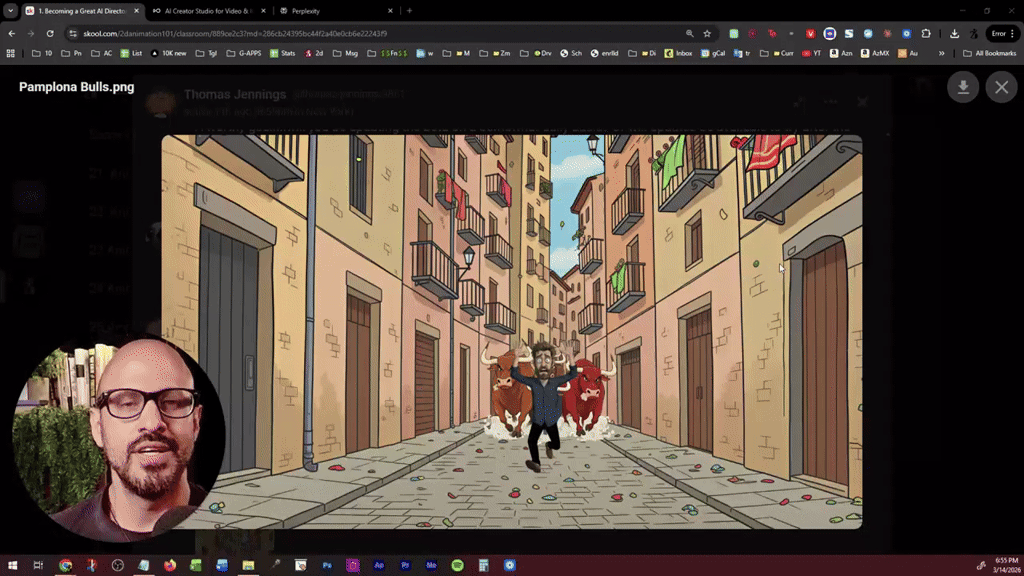The height and width of the screenshot is (576, 1024).
Task: Open the G-APPS bookmarks folder
Action: coord(244,53)
